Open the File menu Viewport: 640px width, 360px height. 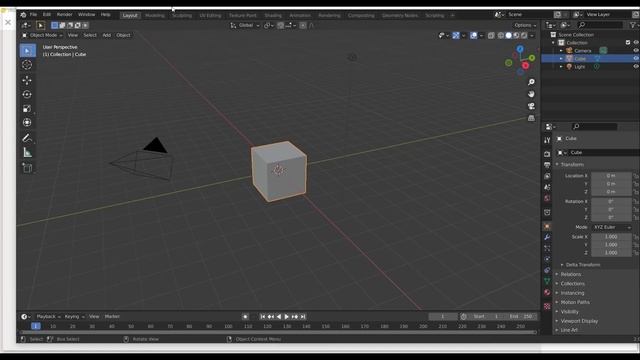point(33,15)
